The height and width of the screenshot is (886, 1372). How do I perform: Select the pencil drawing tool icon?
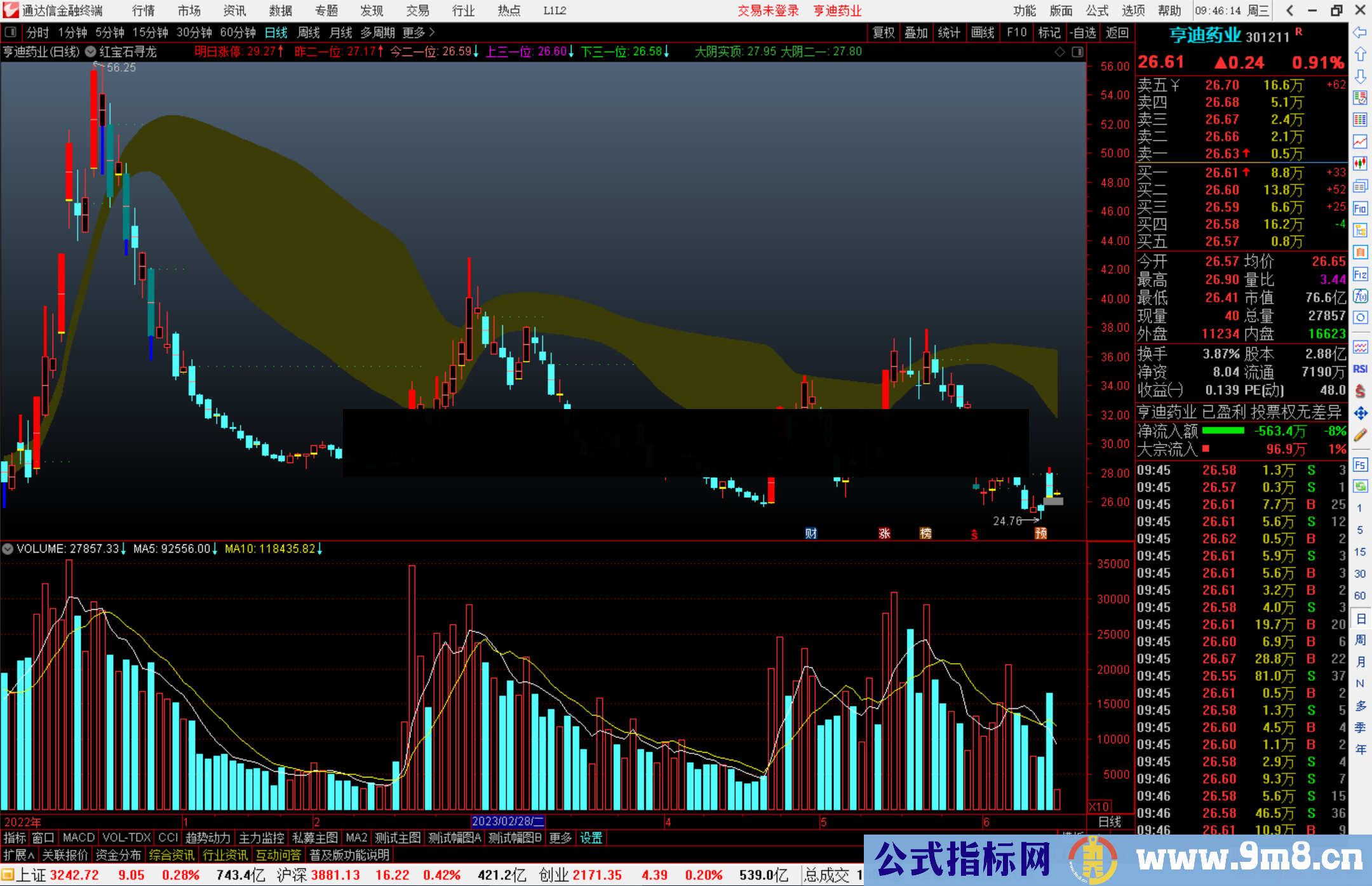1360,435
